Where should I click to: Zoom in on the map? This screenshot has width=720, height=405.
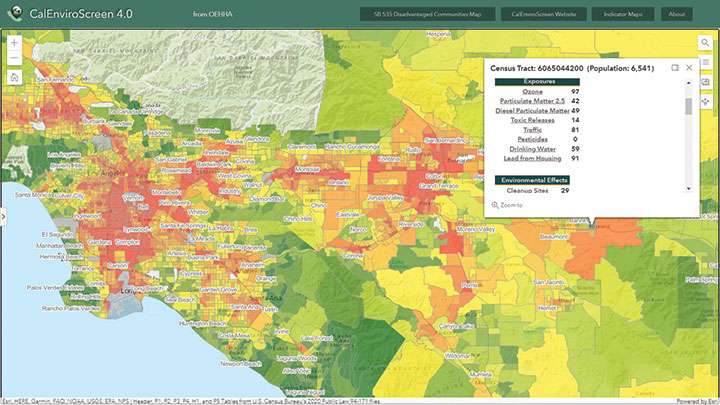pos(14,44)
